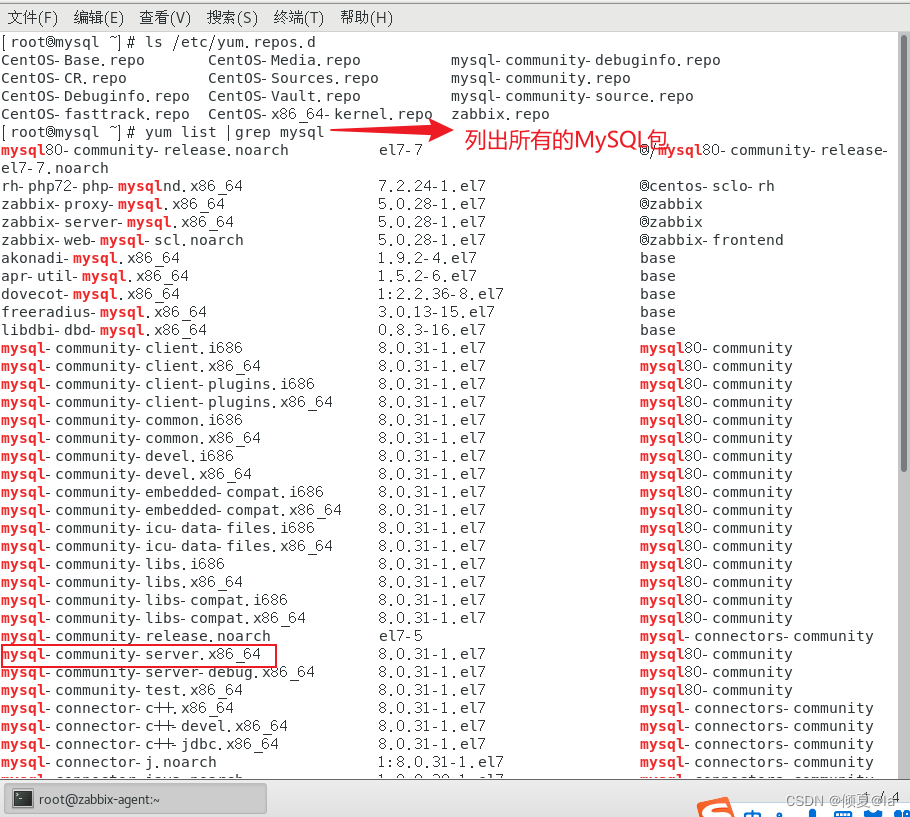910x817 pixels.
Task: Open the 查看(V) menu
Action: coord(165,18)
